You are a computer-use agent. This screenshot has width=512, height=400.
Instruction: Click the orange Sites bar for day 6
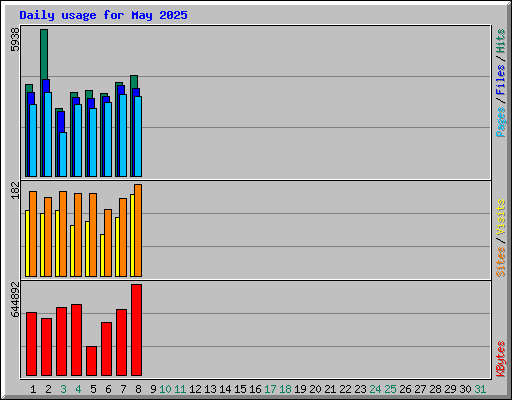click(108, 243)
